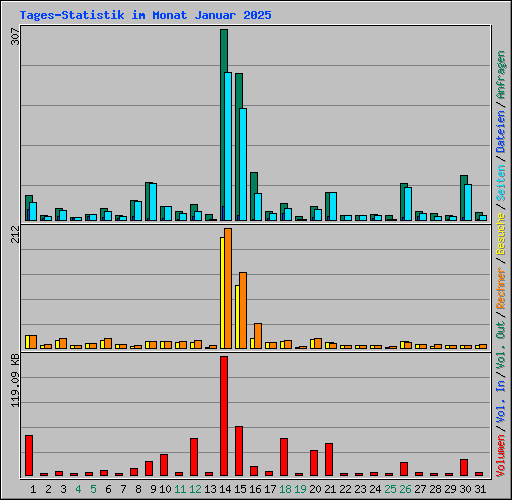The width and height of the screenshot is (512, 500).
Task: Click the yellow Besuche bar for day 15
Action: click(237, 317)
